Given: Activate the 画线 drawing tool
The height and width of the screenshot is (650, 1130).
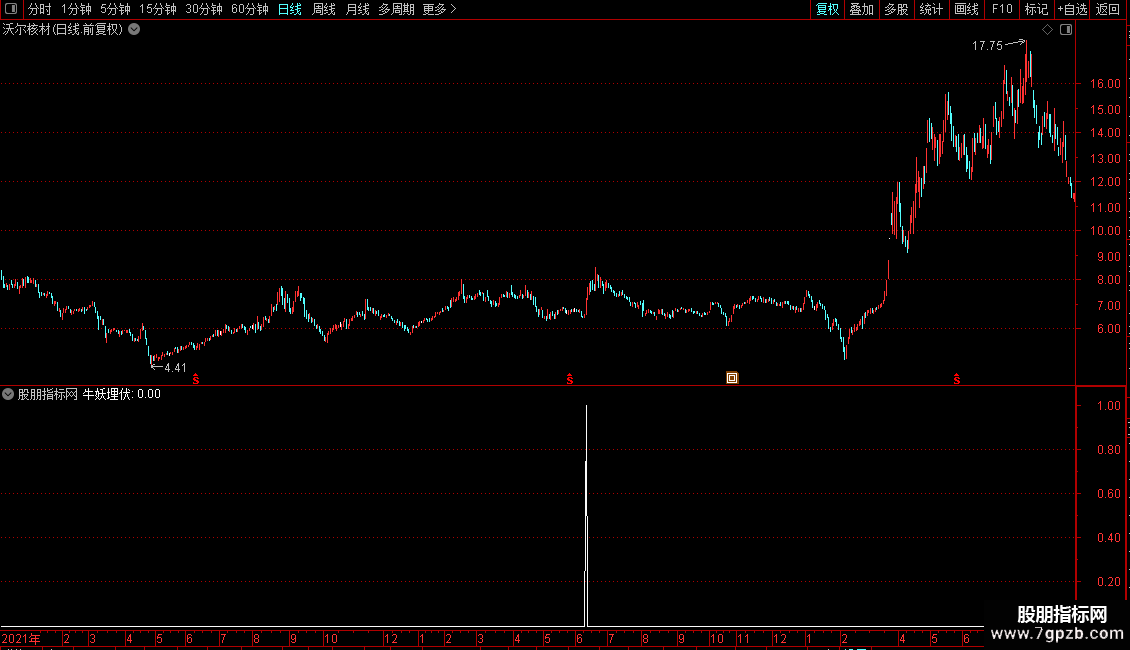Looking at the screenshot, I should 966,9.
